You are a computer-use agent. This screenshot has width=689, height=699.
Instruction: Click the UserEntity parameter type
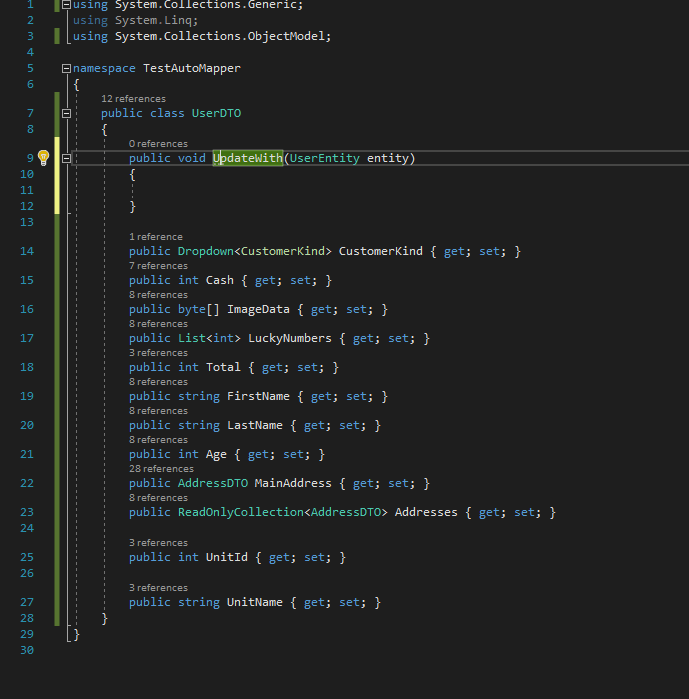[x=324, y=158]
